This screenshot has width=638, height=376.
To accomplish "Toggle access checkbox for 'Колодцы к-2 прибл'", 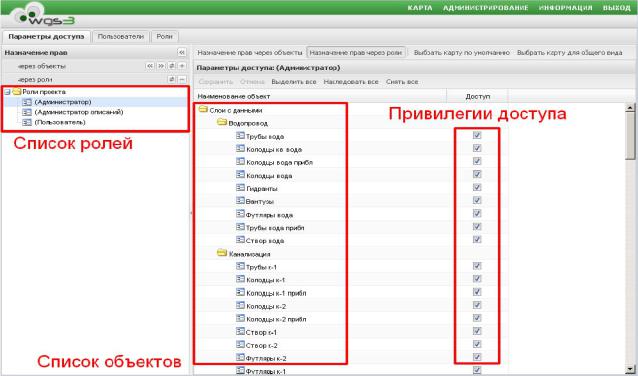I will (x=477, y=318).
